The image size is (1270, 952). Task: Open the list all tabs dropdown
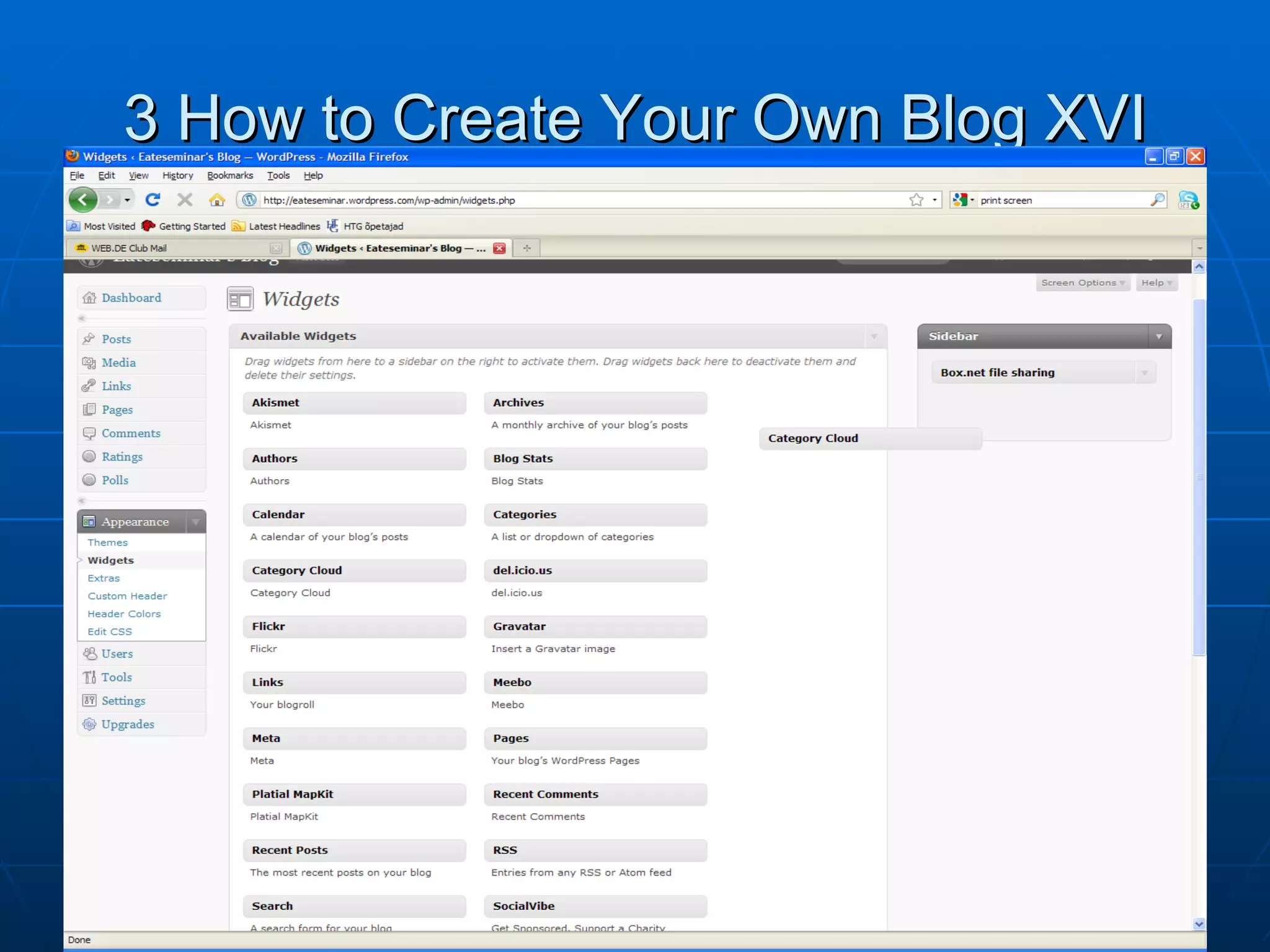[1199, 248]
